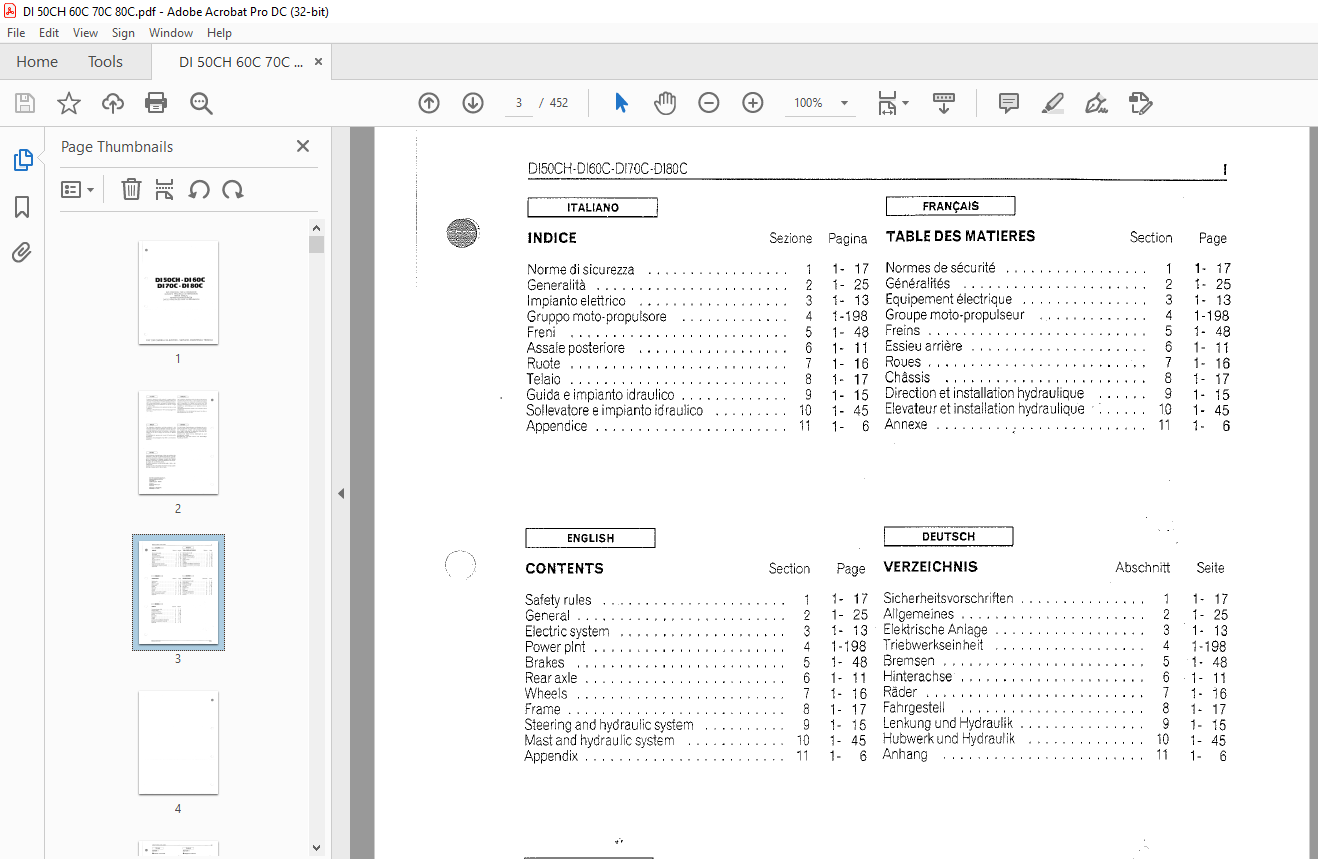Open the Bookmarks sidebar icon
This screenshot has height=859, width=1318.
pyautogui.click(x=22, y=206)
